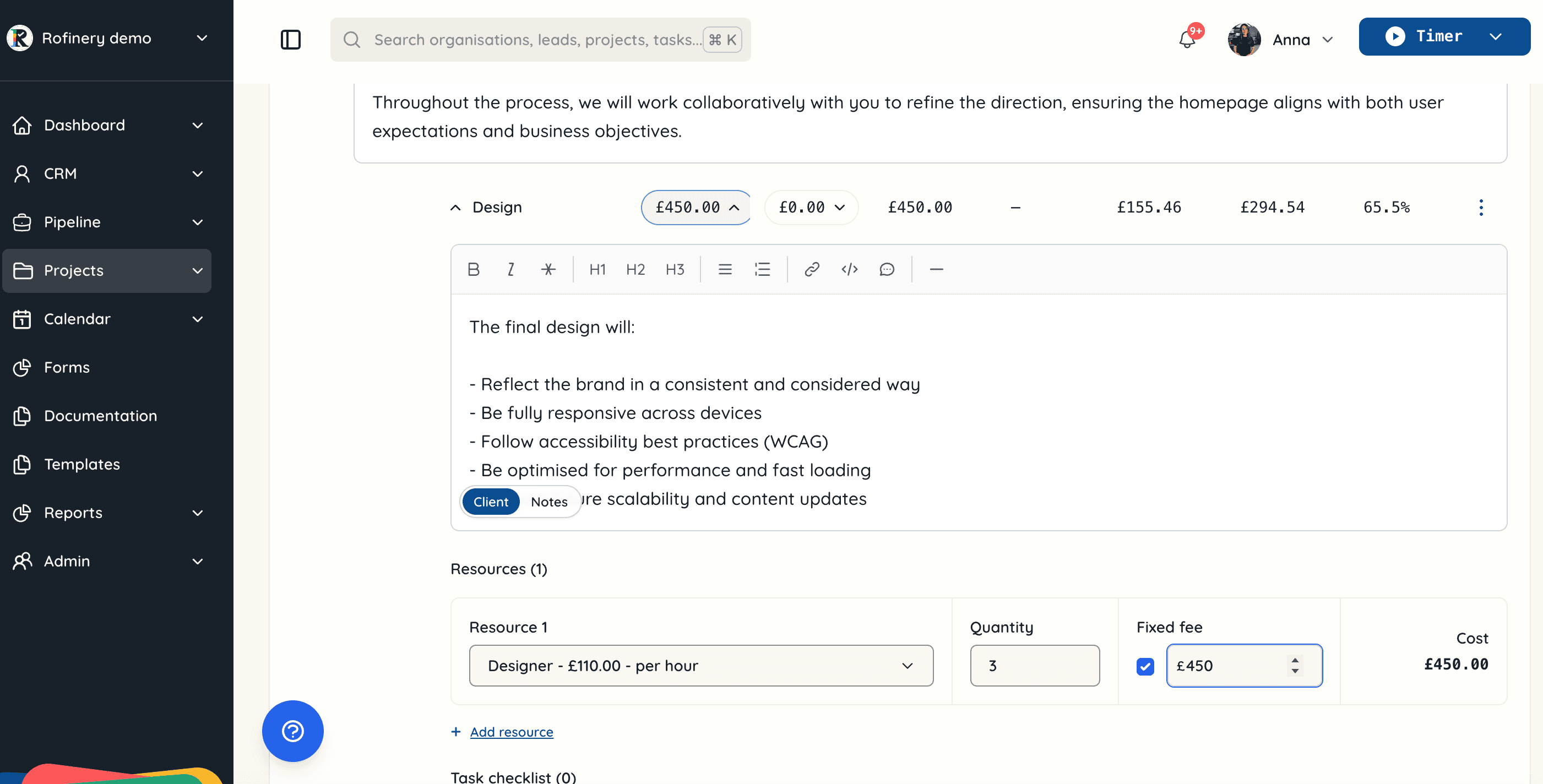Expand the £0.00 dropdown pill
This screenshot has height=784, width=1543.
(x=811, y=207)
